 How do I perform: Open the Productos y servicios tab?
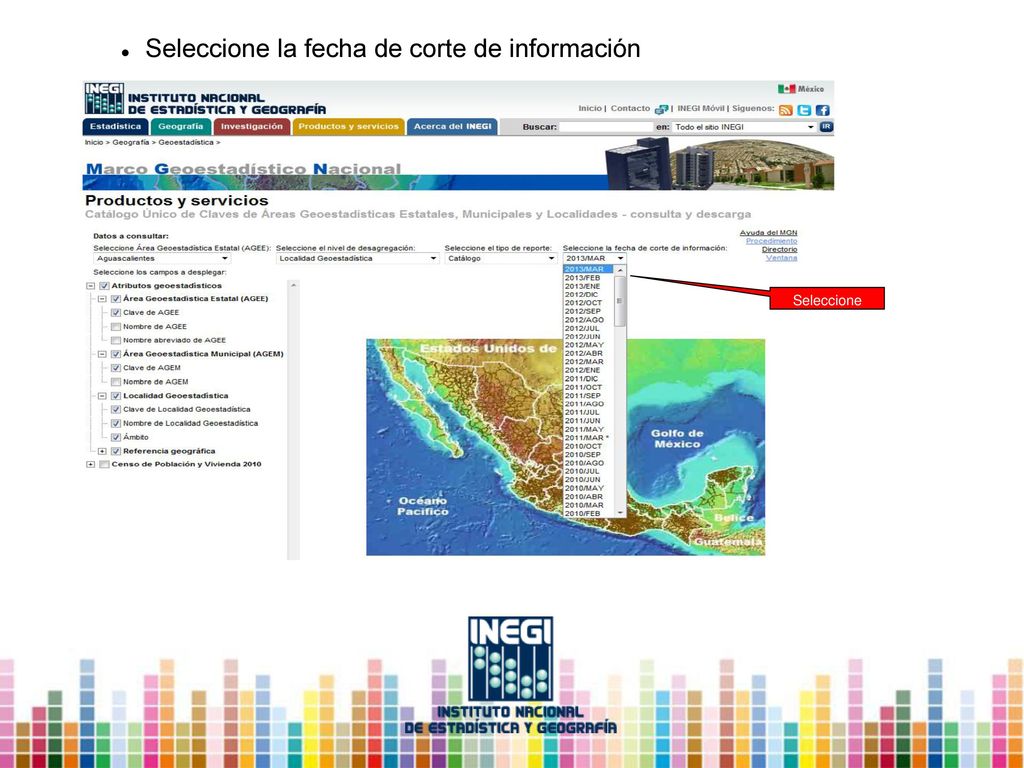[x=348, y=127]
